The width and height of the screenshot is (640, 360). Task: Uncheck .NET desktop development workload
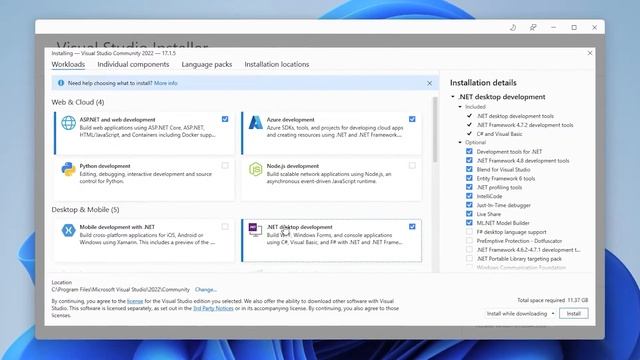pos(412,227)
